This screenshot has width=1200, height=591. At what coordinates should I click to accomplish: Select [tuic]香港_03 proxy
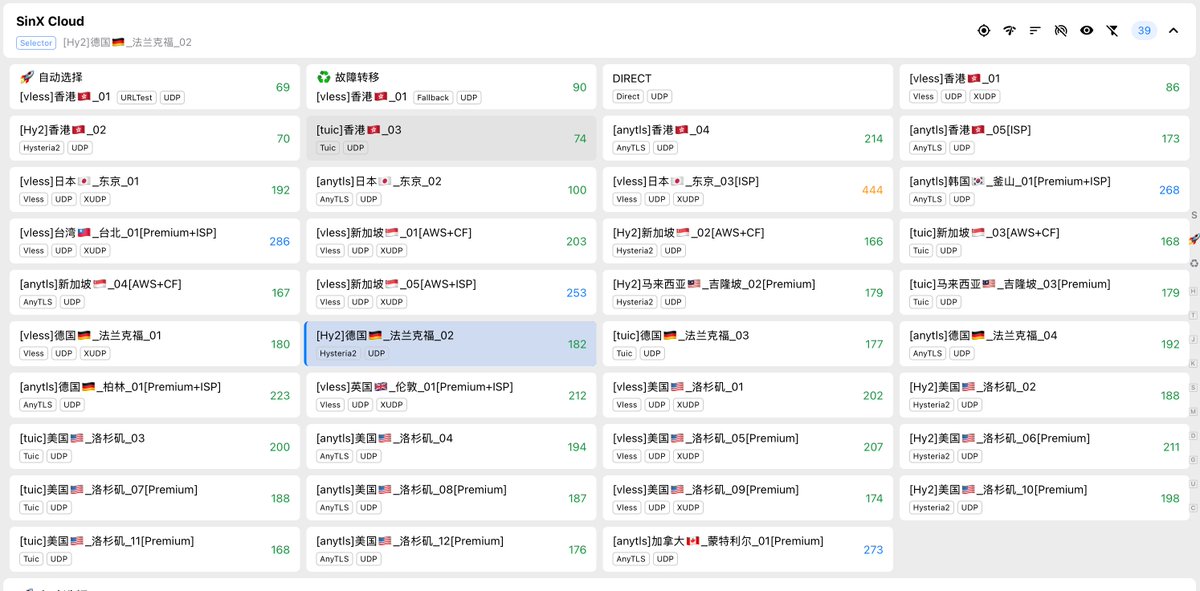tap(451, 138)
